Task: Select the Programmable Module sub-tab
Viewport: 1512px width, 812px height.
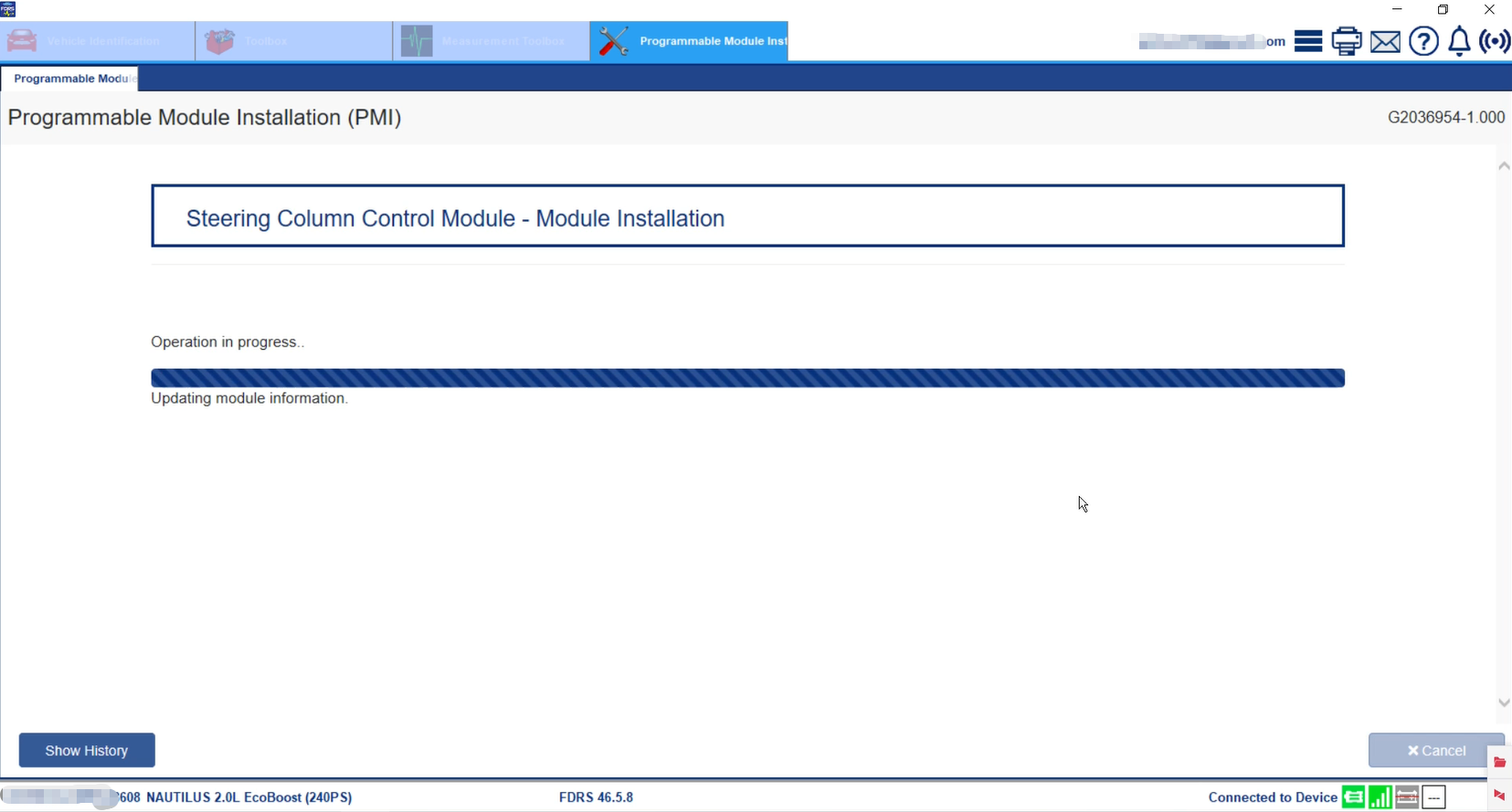Action: 70,79
